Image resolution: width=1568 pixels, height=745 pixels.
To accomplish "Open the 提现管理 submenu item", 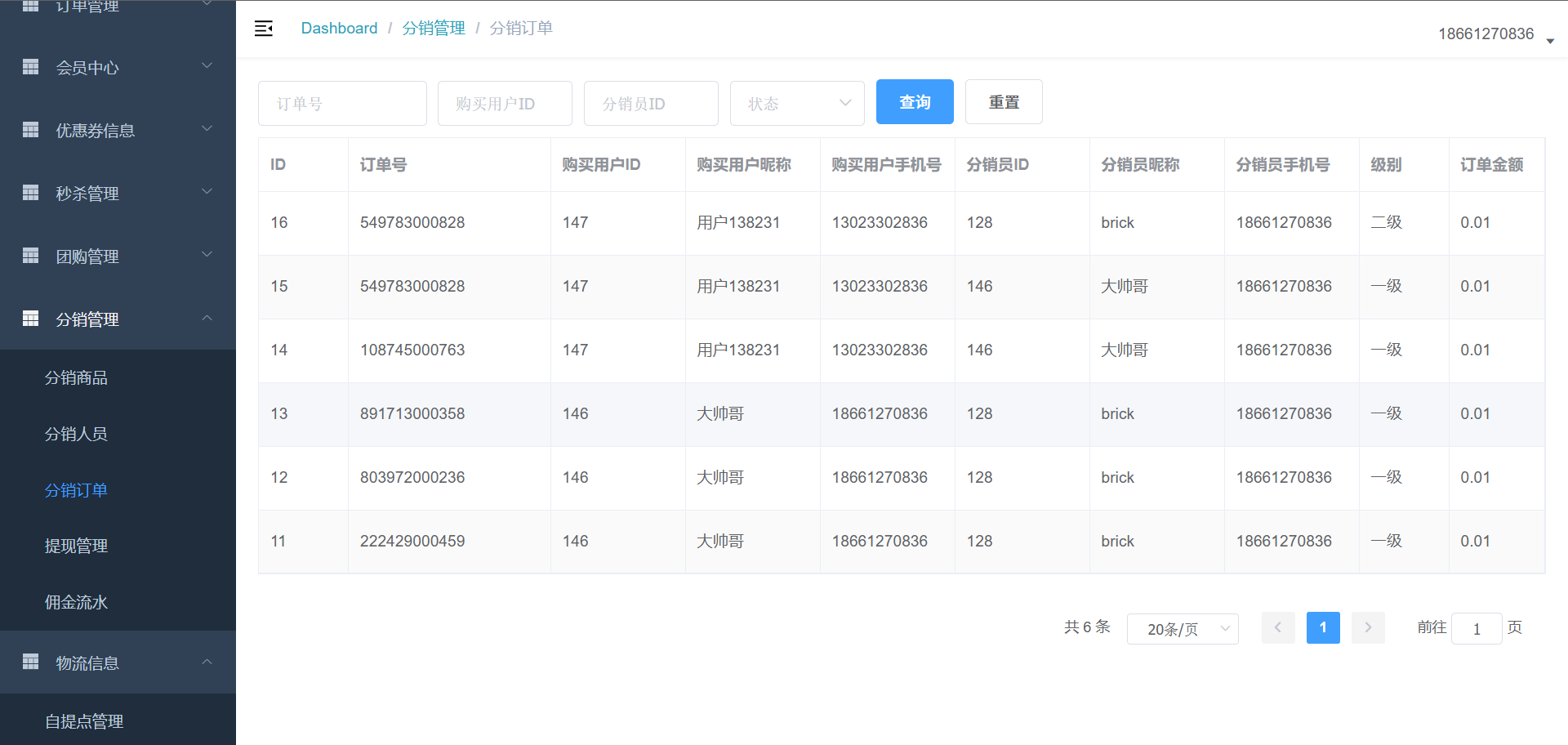I will click(x=76, y=546).
